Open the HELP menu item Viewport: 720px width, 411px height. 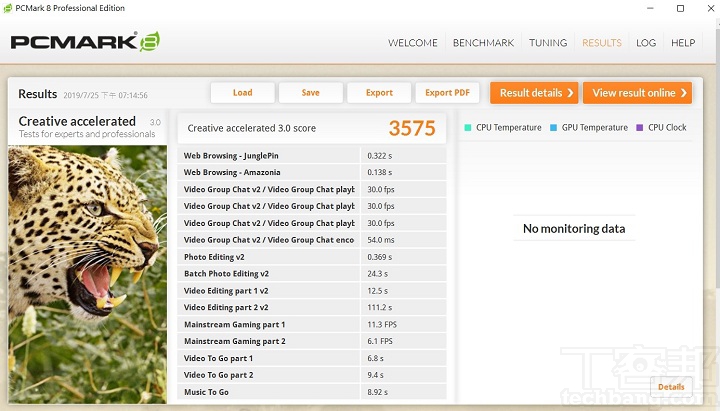[683, 43]
